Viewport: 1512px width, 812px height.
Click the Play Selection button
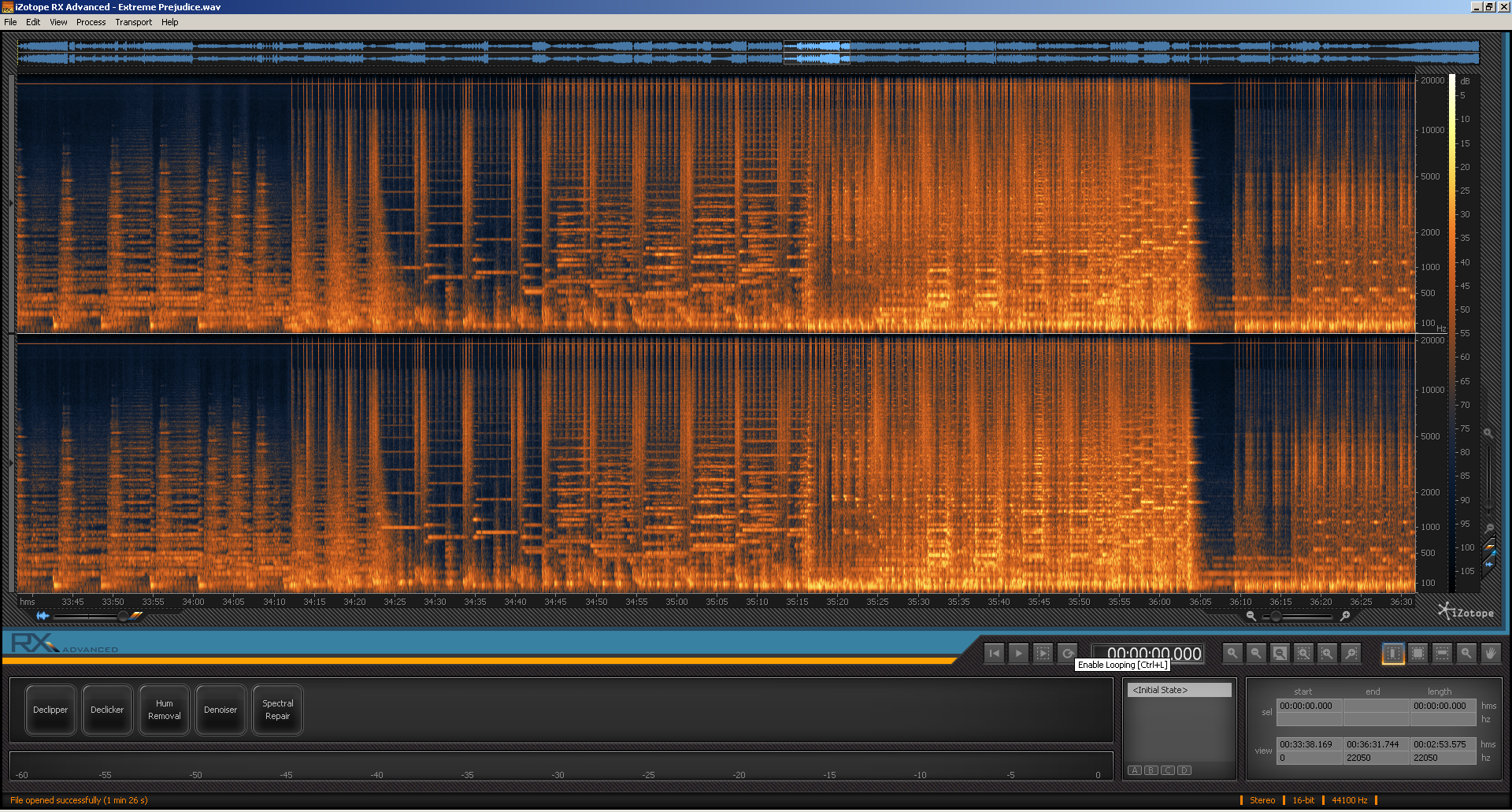(x=1043, y=653)
